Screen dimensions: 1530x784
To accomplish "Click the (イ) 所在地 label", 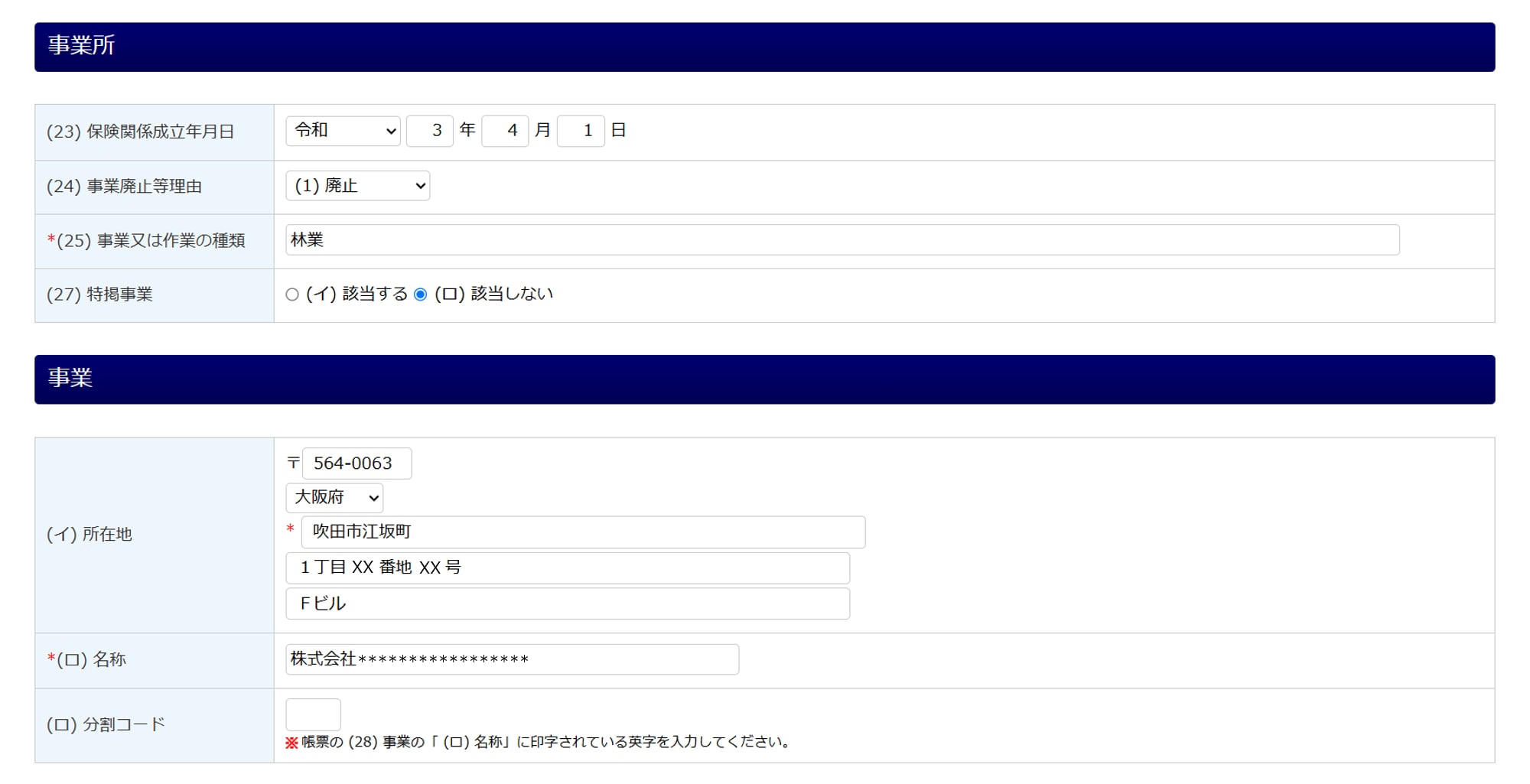I will 89,535.
